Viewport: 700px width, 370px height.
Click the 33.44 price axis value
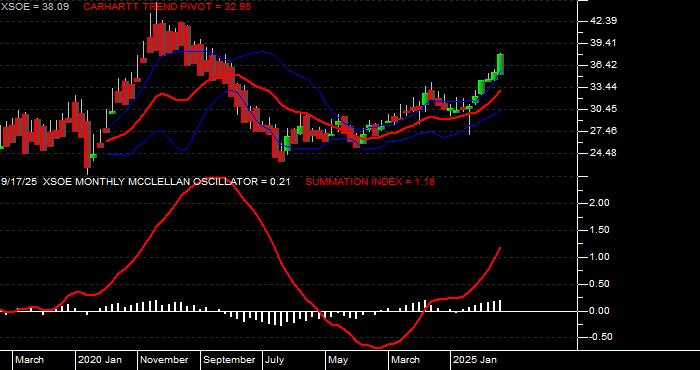(604, 87)
